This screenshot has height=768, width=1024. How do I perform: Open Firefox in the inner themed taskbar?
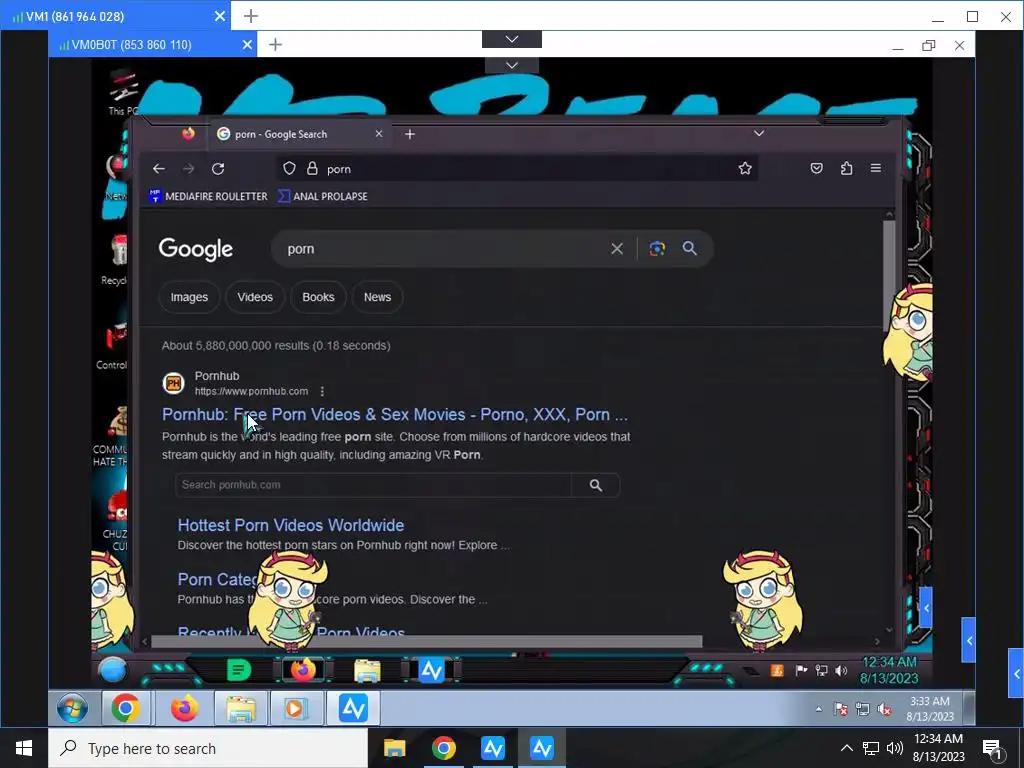pyautogui.click(x=302, y=670)
